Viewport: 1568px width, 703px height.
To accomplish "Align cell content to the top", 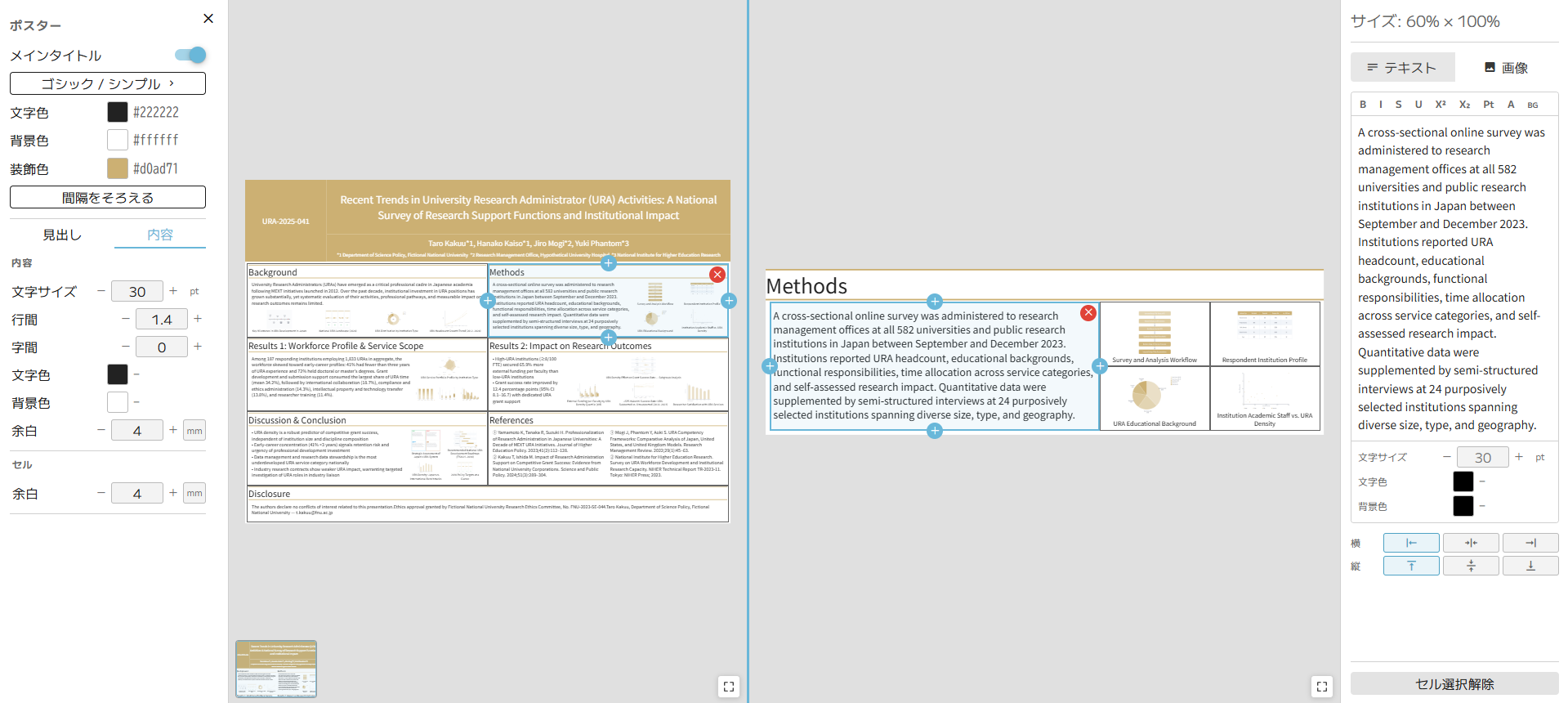I will [1411, 566].
